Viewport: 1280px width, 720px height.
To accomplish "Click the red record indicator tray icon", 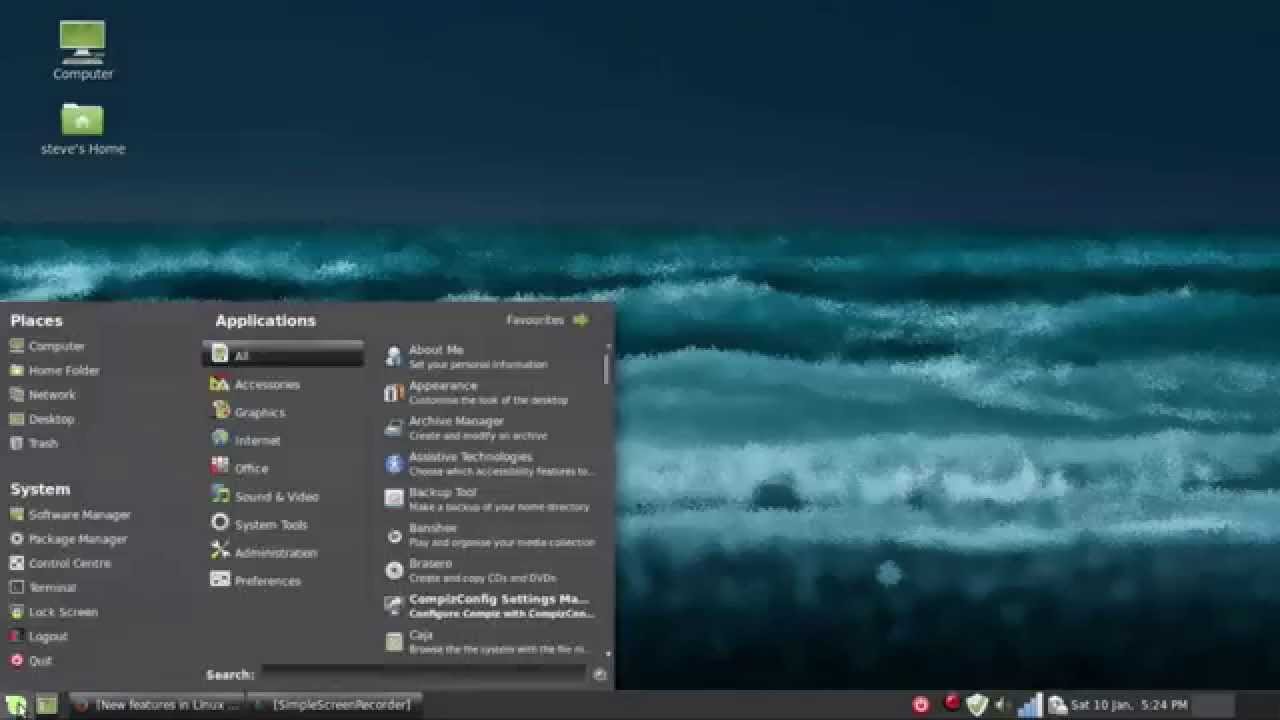I will pos(952,702).
